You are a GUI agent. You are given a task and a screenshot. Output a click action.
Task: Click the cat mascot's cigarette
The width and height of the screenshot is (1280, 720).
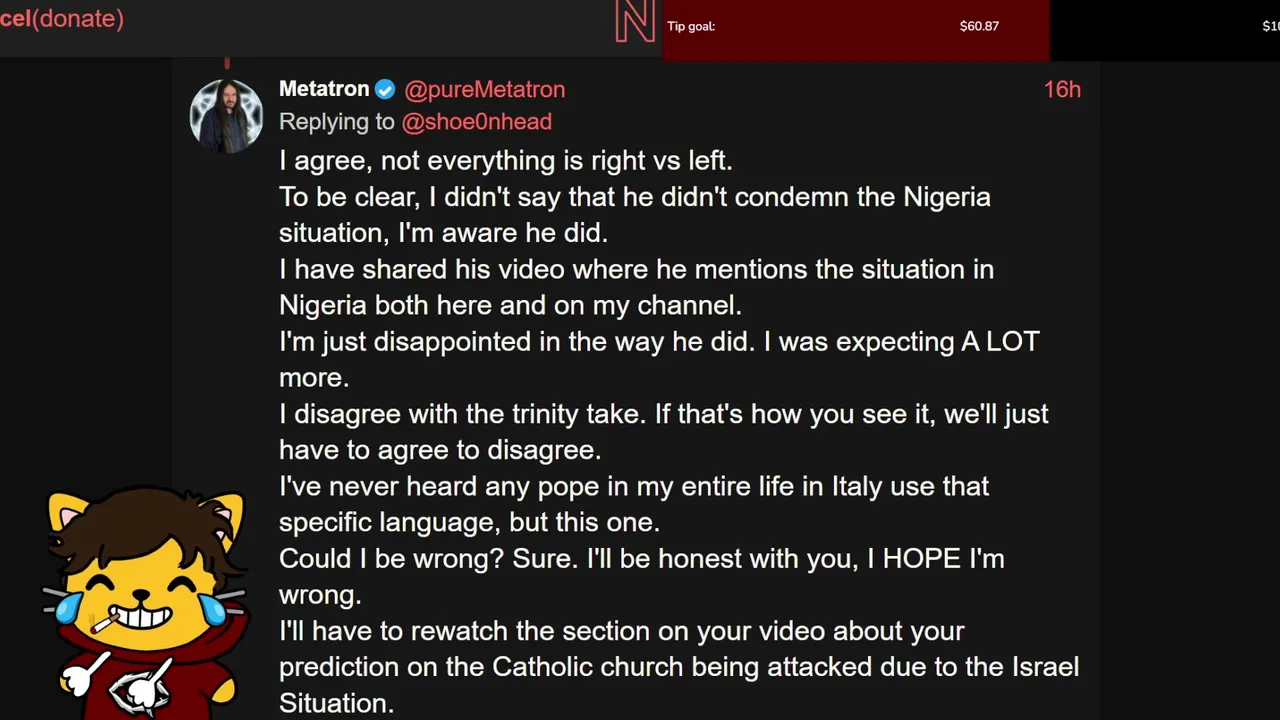pyautogui.click(x=103, y=624)
